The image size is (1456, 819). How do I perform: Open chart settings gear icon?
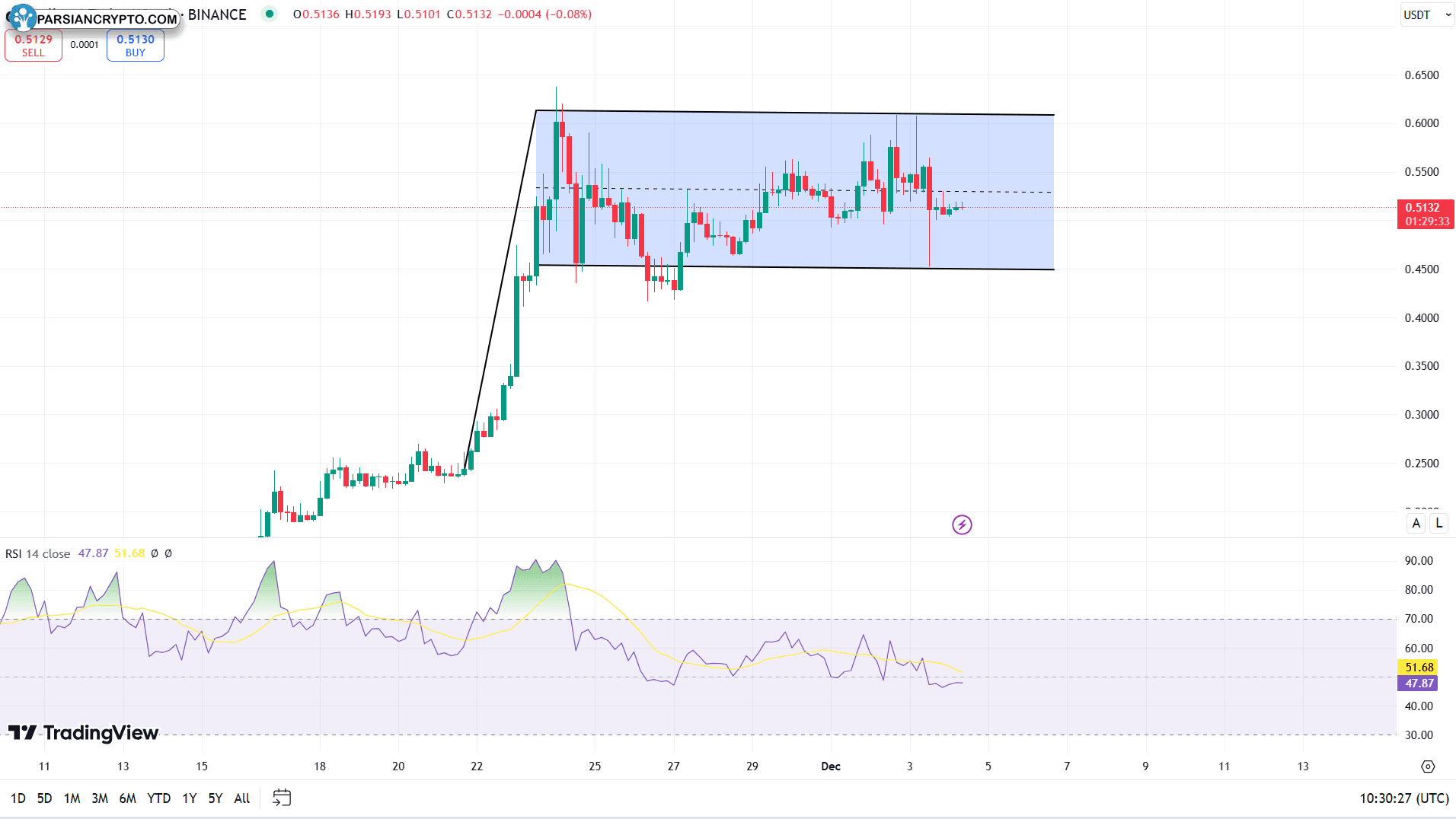[x=1428, y=766]
